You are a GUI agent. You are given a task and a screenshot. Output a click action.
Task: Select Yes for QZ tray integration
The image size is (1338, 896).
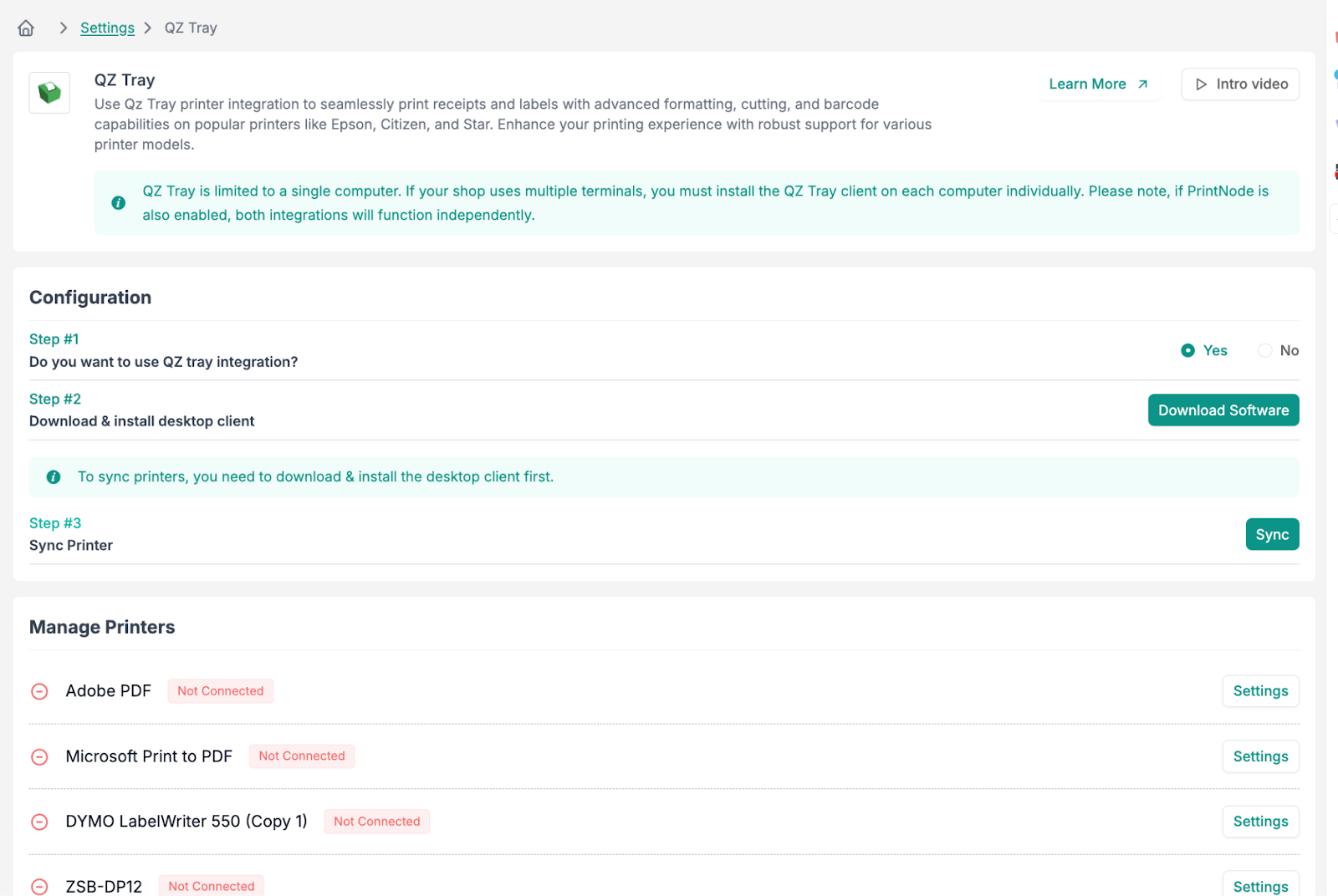(x=1204, y=350)
